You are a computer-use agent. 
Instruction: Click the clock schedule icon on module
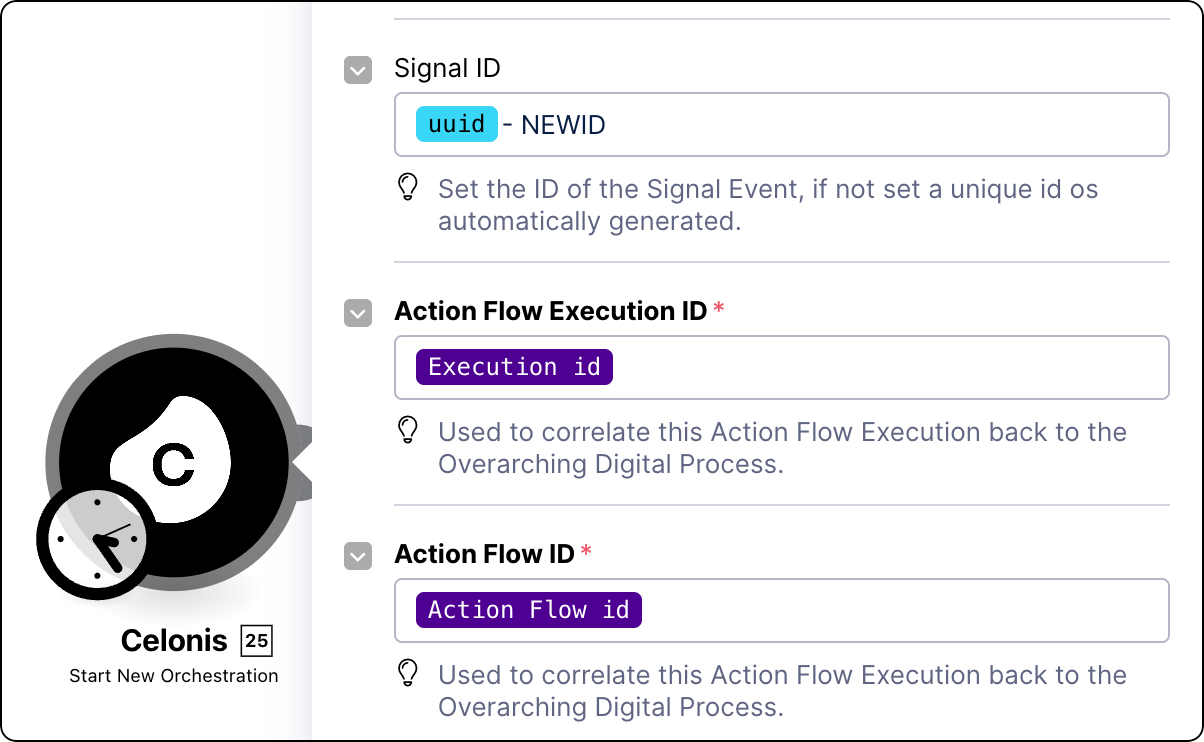(96, 539)
